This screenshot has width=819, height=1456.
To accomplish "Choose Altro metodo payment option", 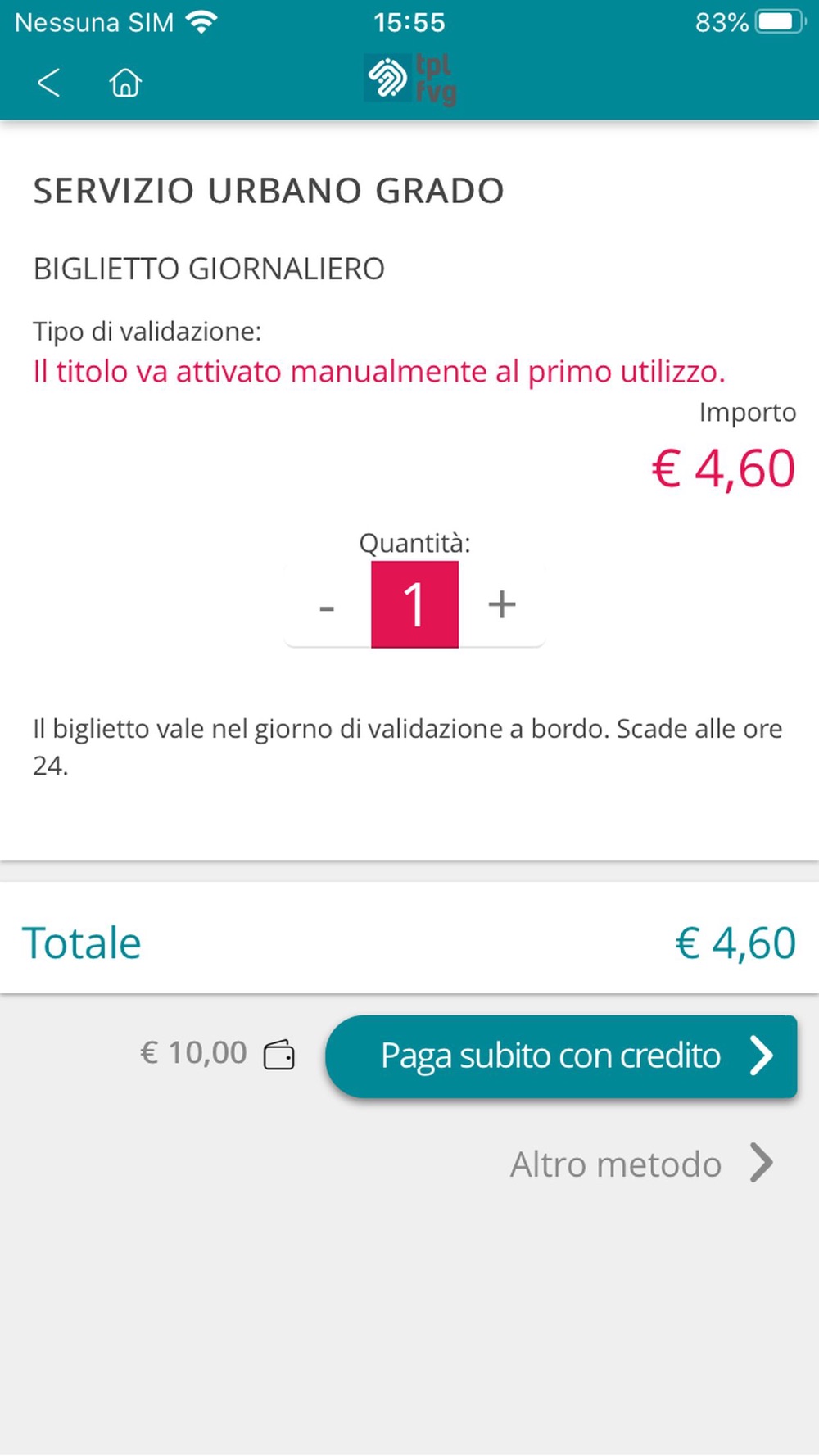I will coord(616,1164).
